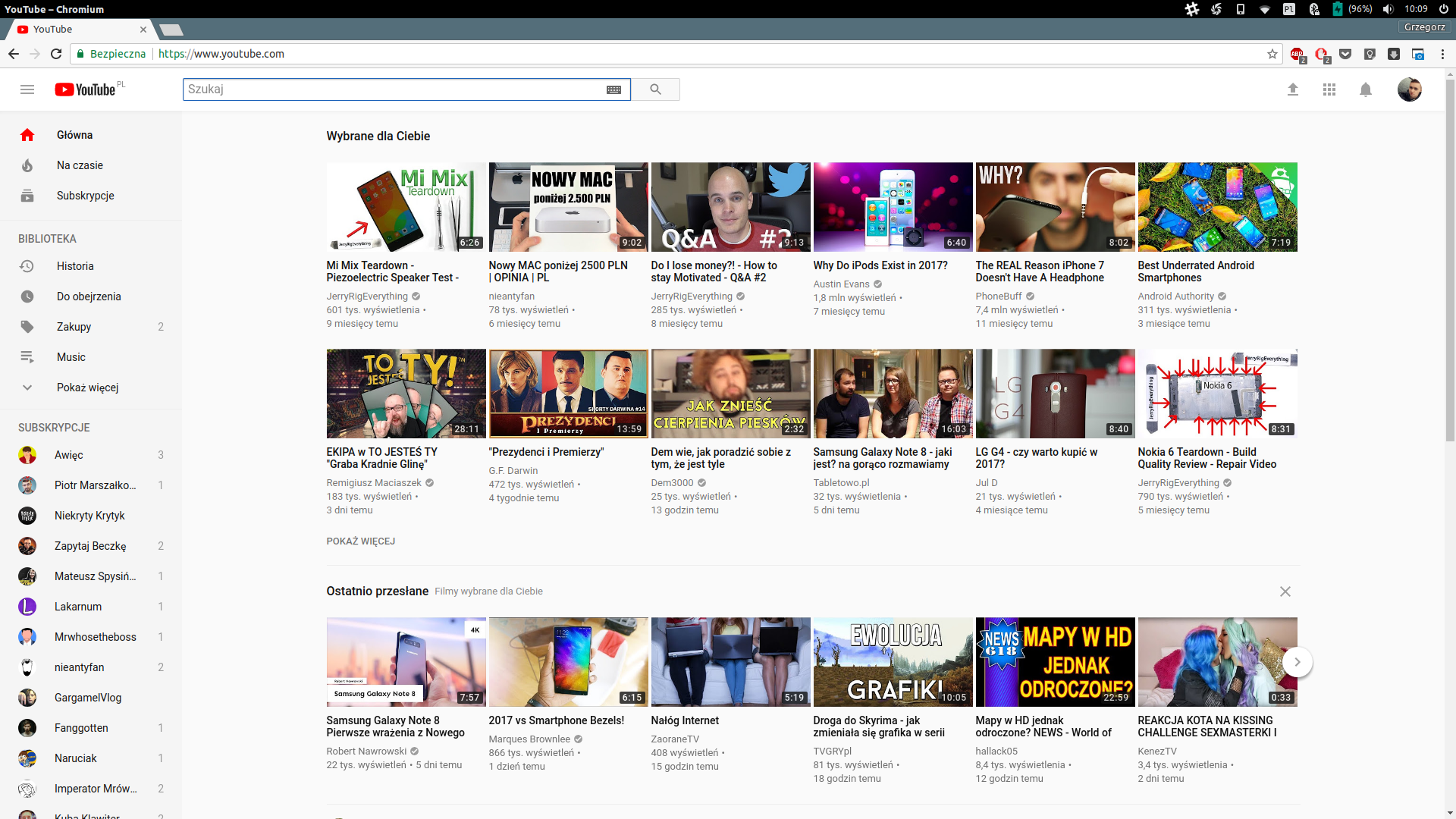Open the Niekryty Krytyk channel
This screenshot has width=1456, height=819.
[91, 516]
